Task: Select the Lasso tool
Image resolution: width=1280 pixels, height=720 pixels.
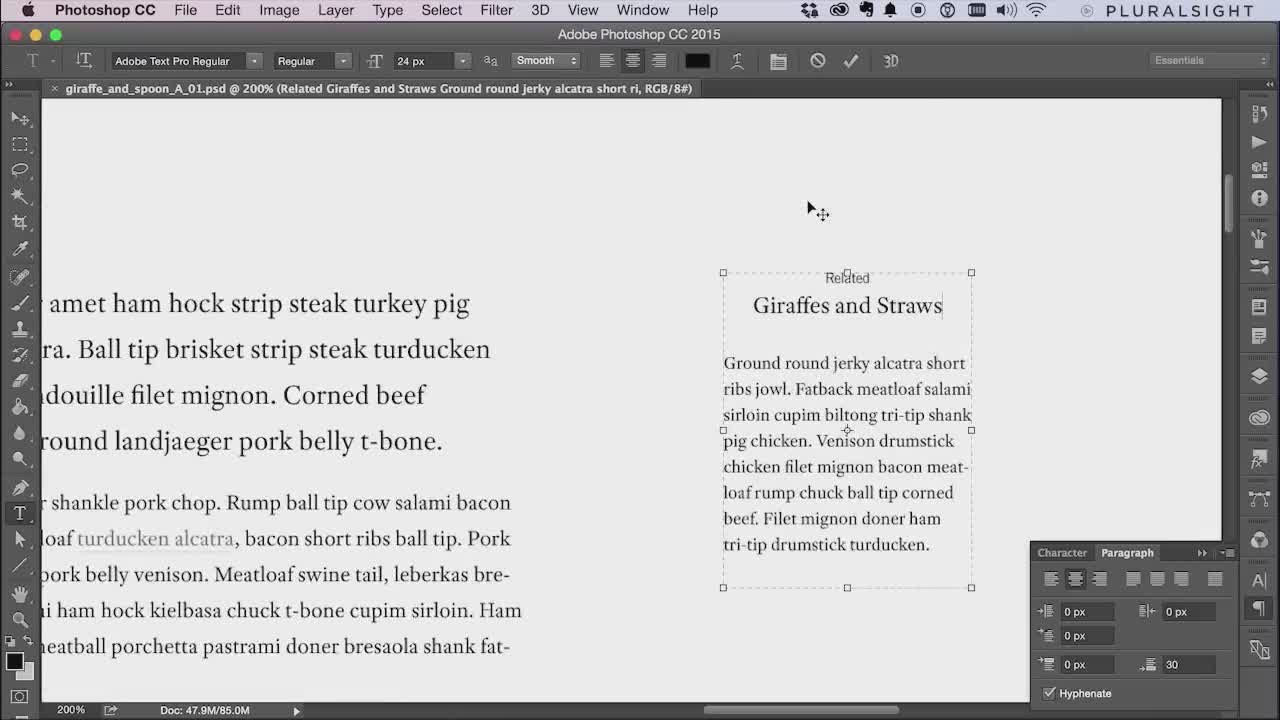Action: point(19,170)
